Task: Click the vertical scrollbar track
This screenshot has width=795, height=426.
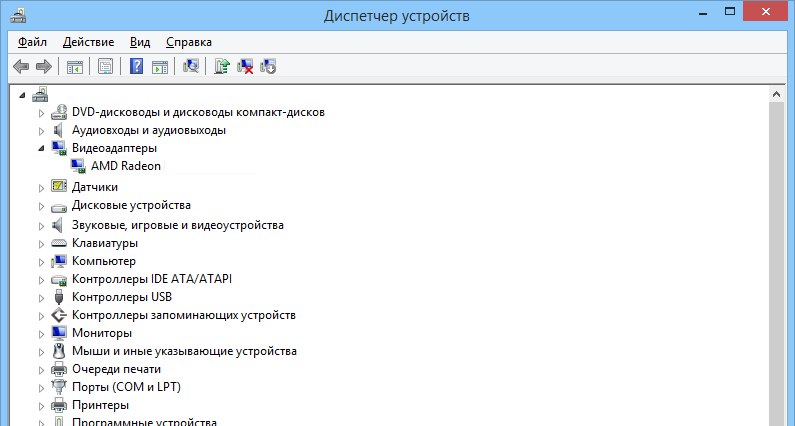Action: (x=776, y=264)
